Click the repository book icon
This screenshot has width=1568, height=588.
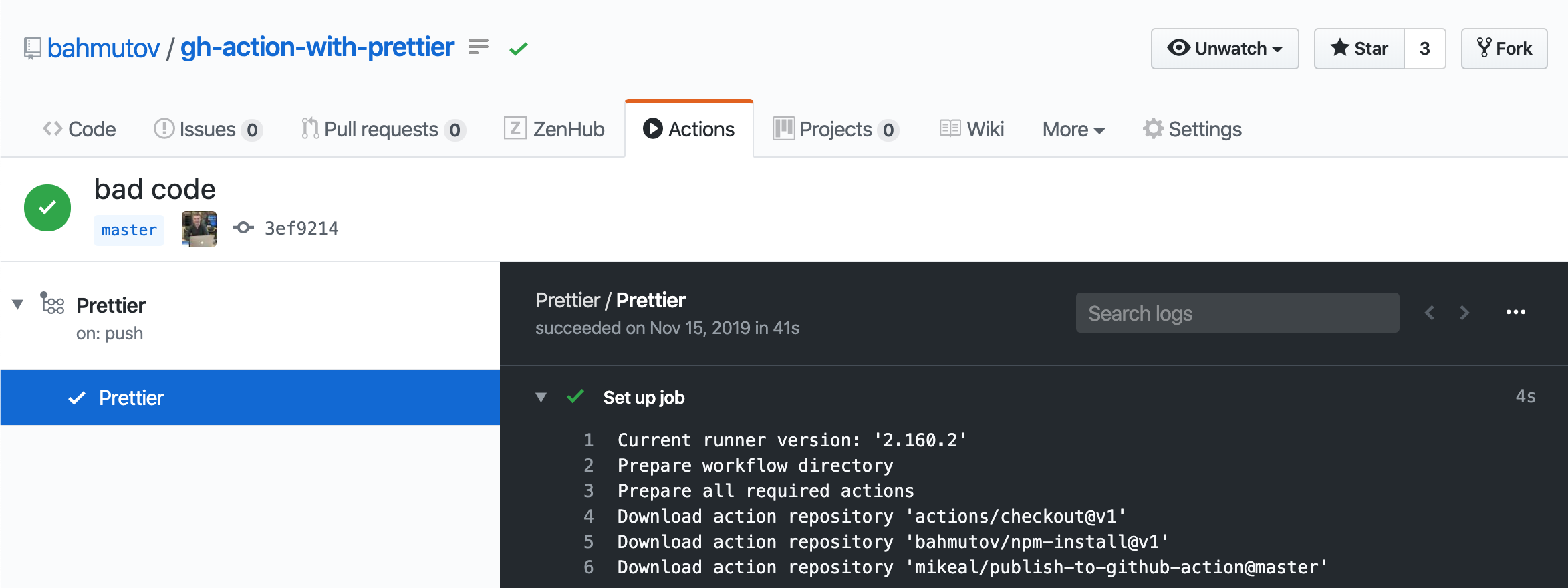32,49
